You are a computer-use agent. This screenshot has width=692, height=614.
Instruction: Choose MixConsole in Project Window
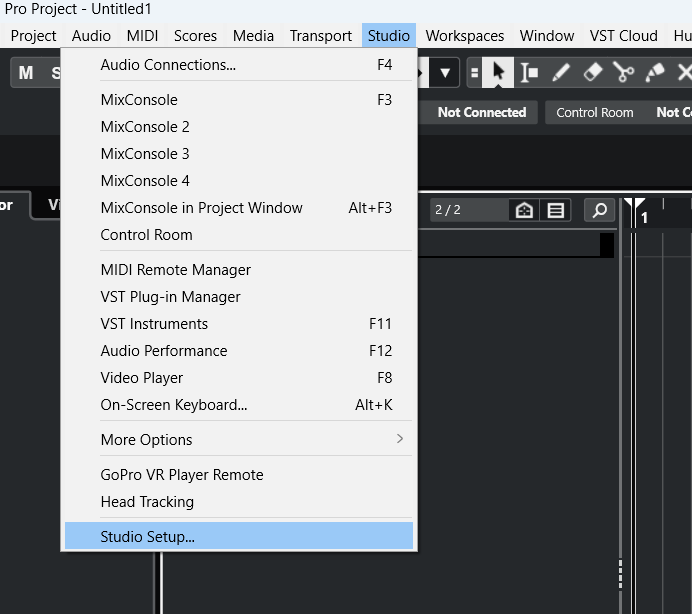point(239,207)
